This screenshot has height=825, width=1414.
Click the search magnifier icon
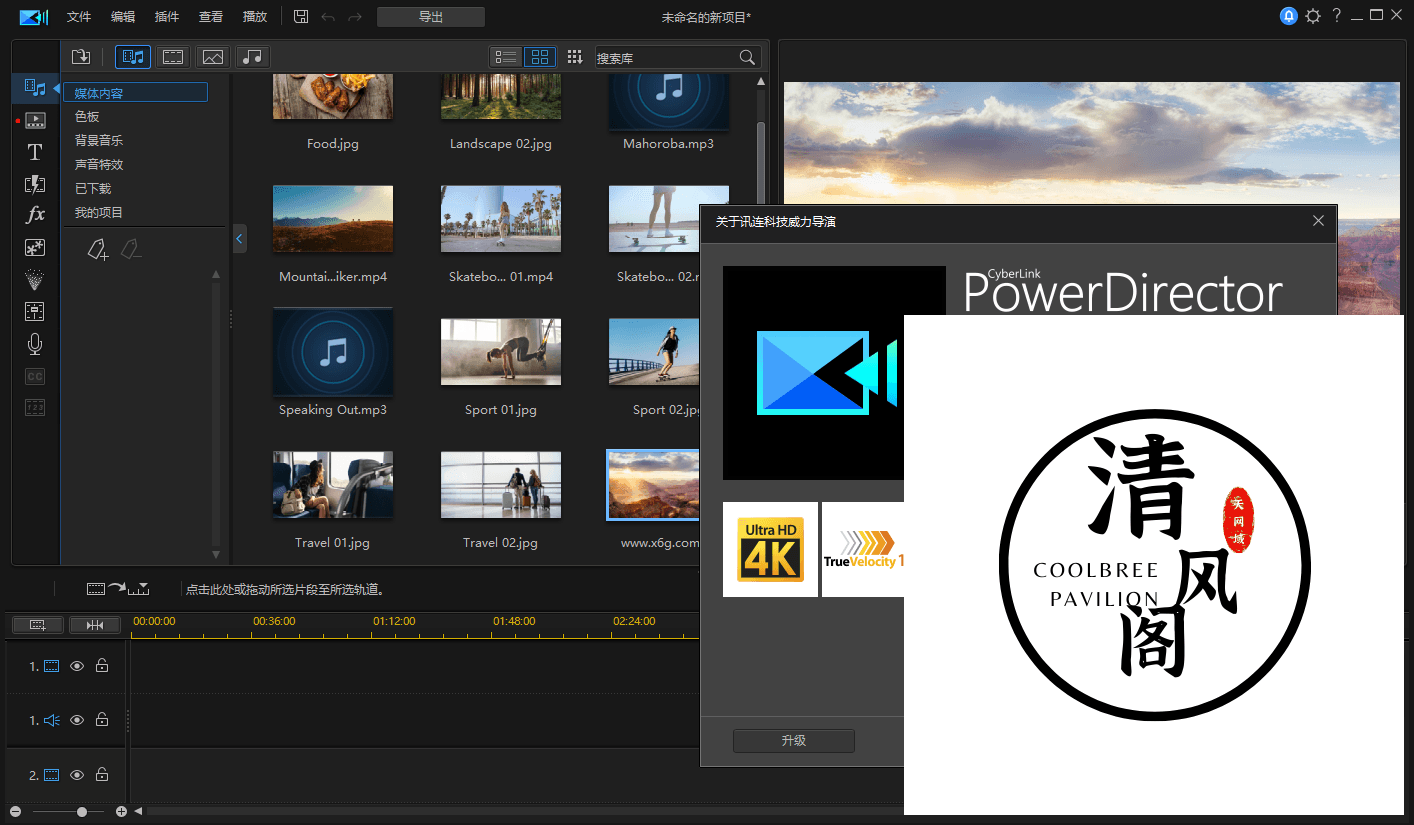pyautogui.click(x=747, y=58)
